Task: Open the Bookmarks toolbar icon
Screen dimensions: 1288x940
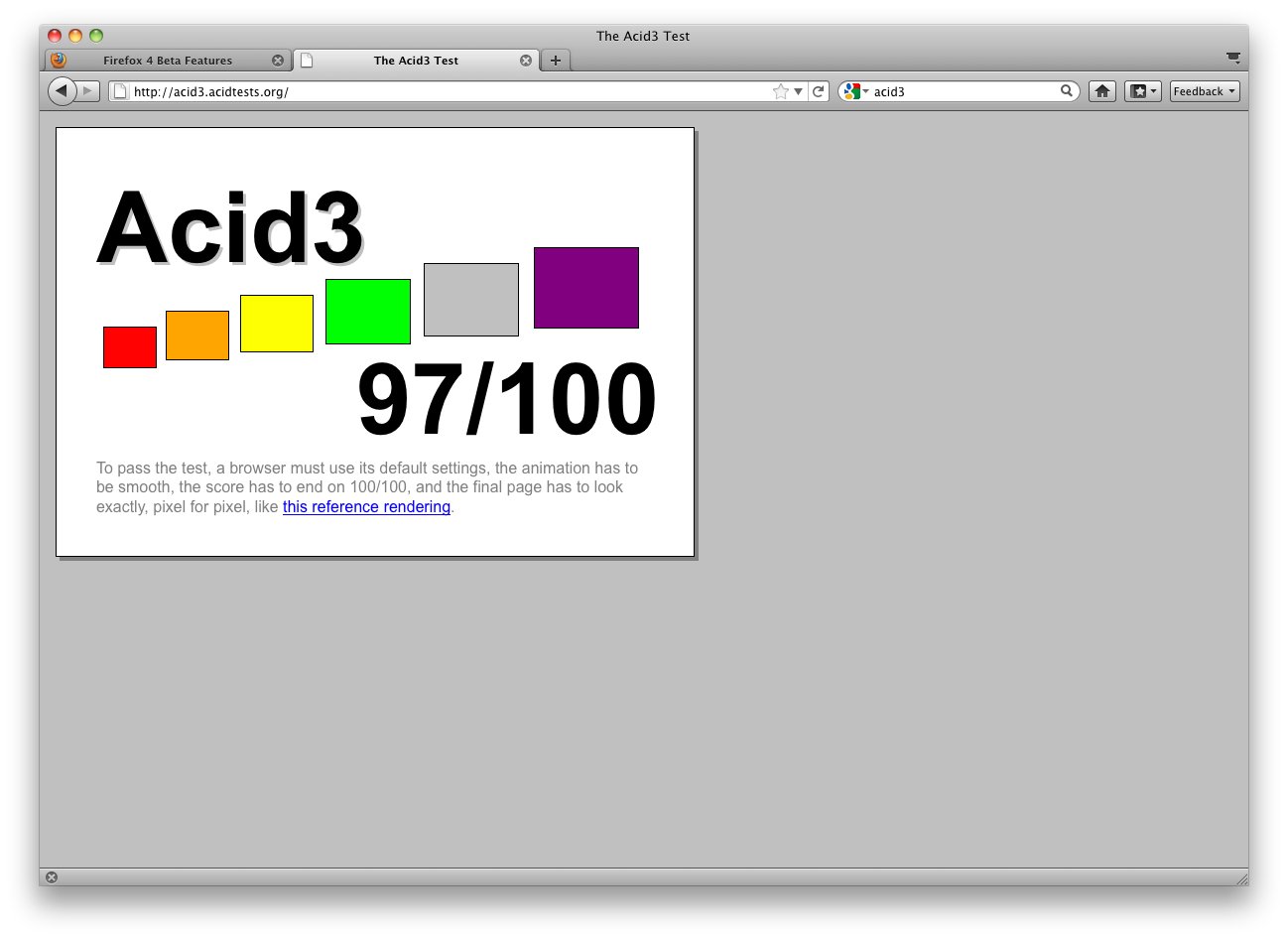Action: [x=1137, y=90]
